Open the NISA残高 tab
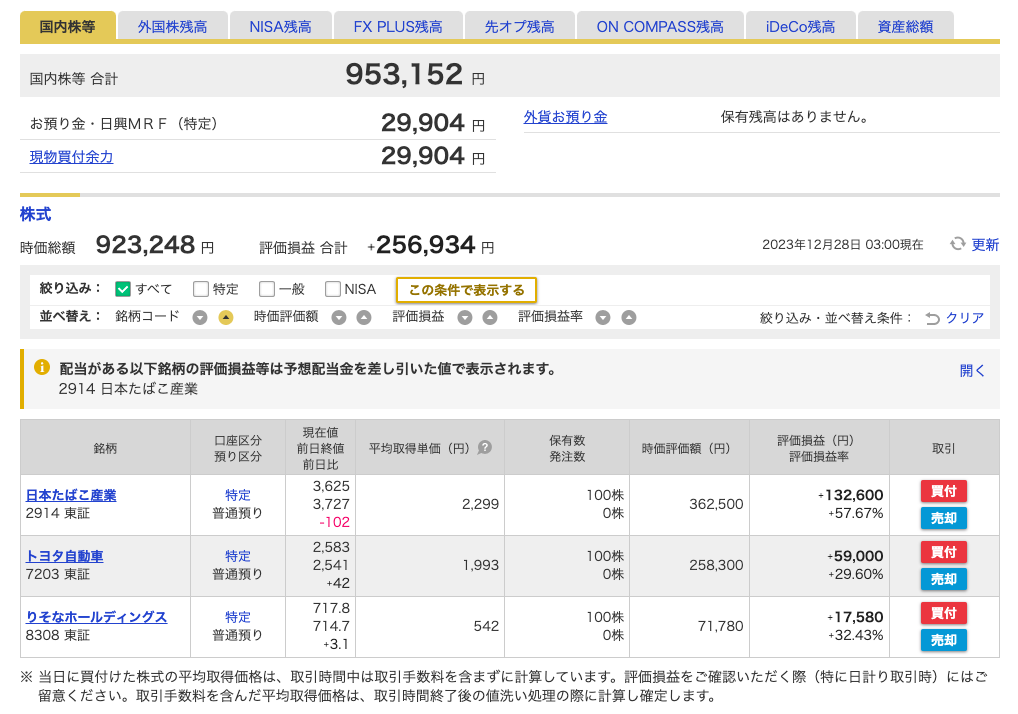The image size is (1018, 714). pos(280,27)
